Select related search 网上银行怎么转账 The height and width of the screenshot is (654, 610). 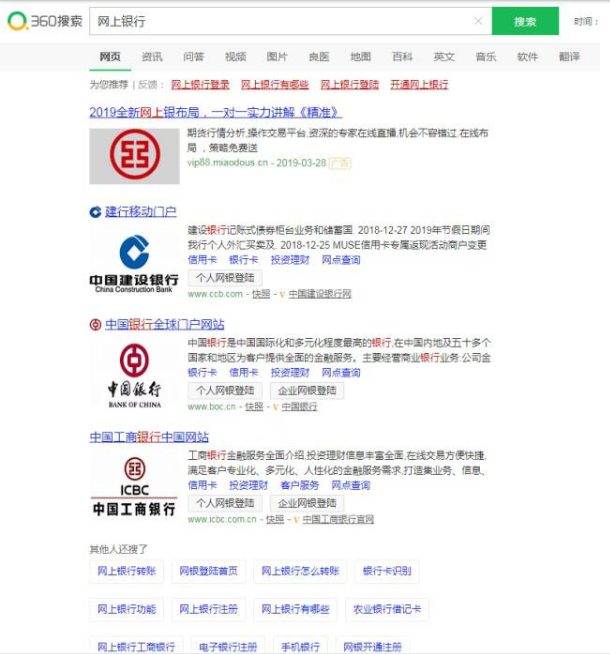click(x=300, y=571)
